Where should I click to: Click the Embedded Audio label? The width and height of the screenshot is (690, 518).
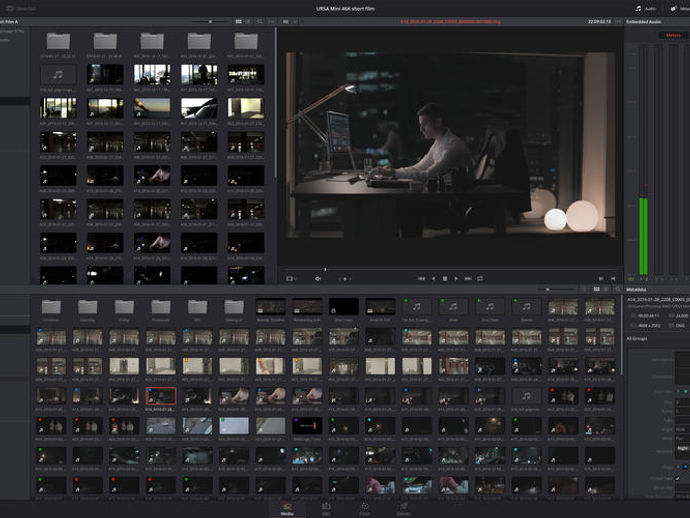point(644,22)
